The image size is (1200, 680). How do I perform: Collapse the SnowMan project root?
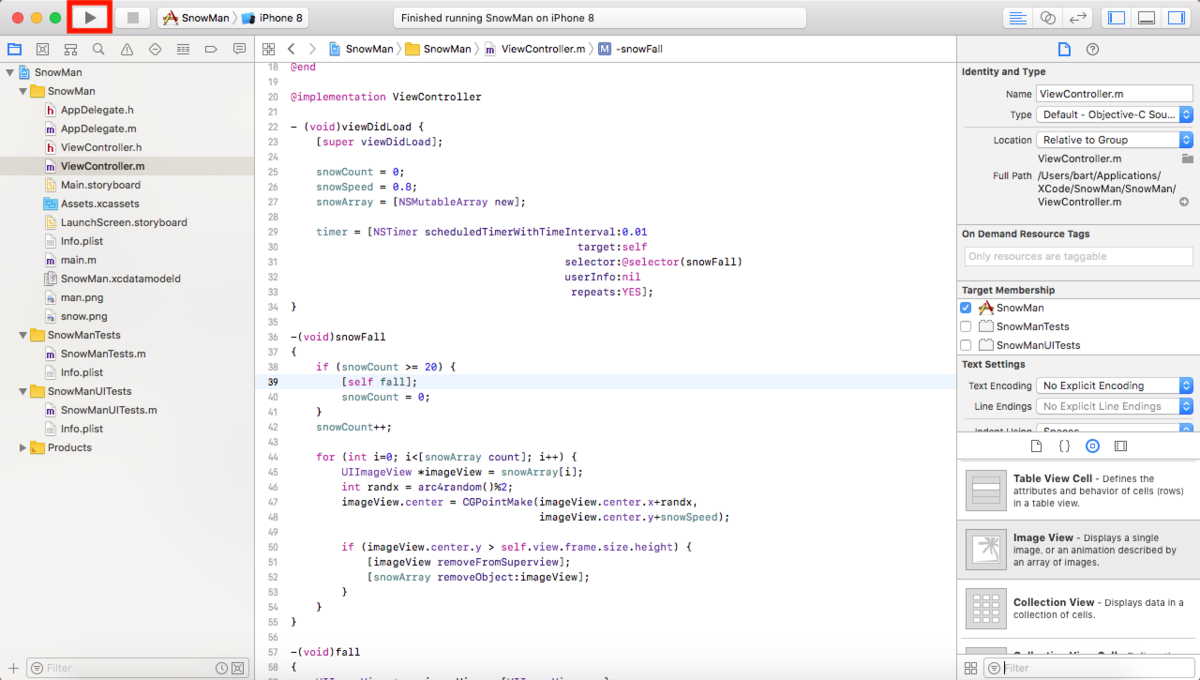9,72
